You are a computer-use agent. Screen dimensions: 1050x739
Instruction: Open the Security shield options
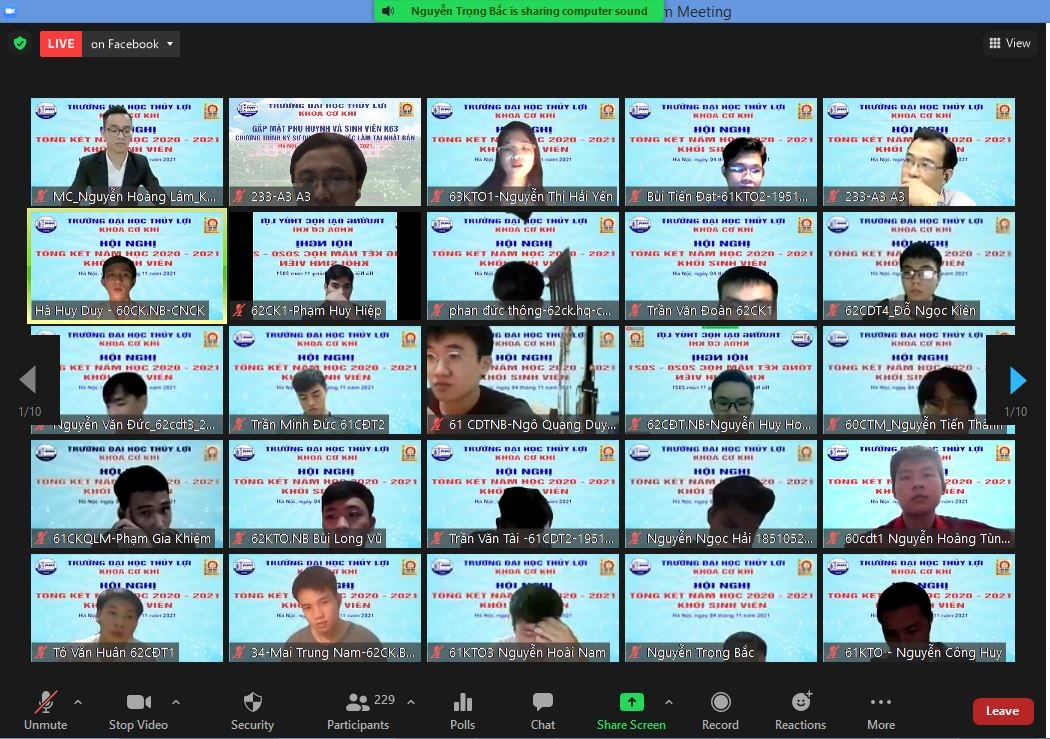pos(252,710)
